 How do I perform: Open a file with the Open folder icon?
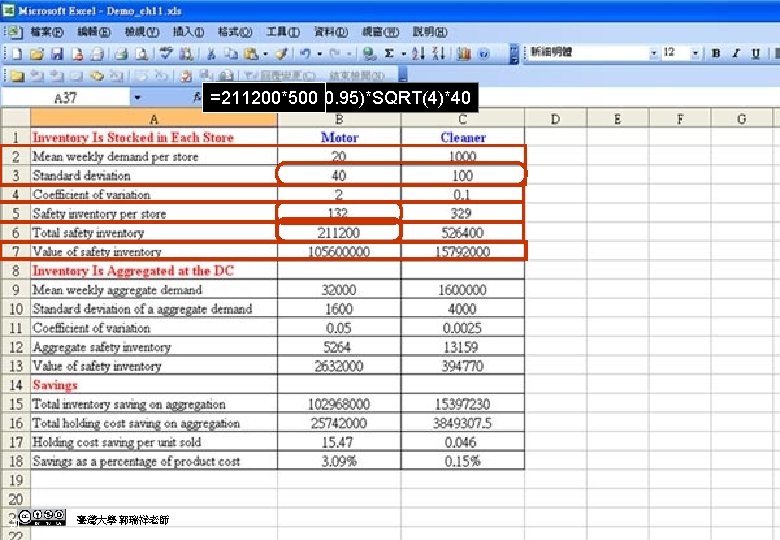(x=36, y=54)
